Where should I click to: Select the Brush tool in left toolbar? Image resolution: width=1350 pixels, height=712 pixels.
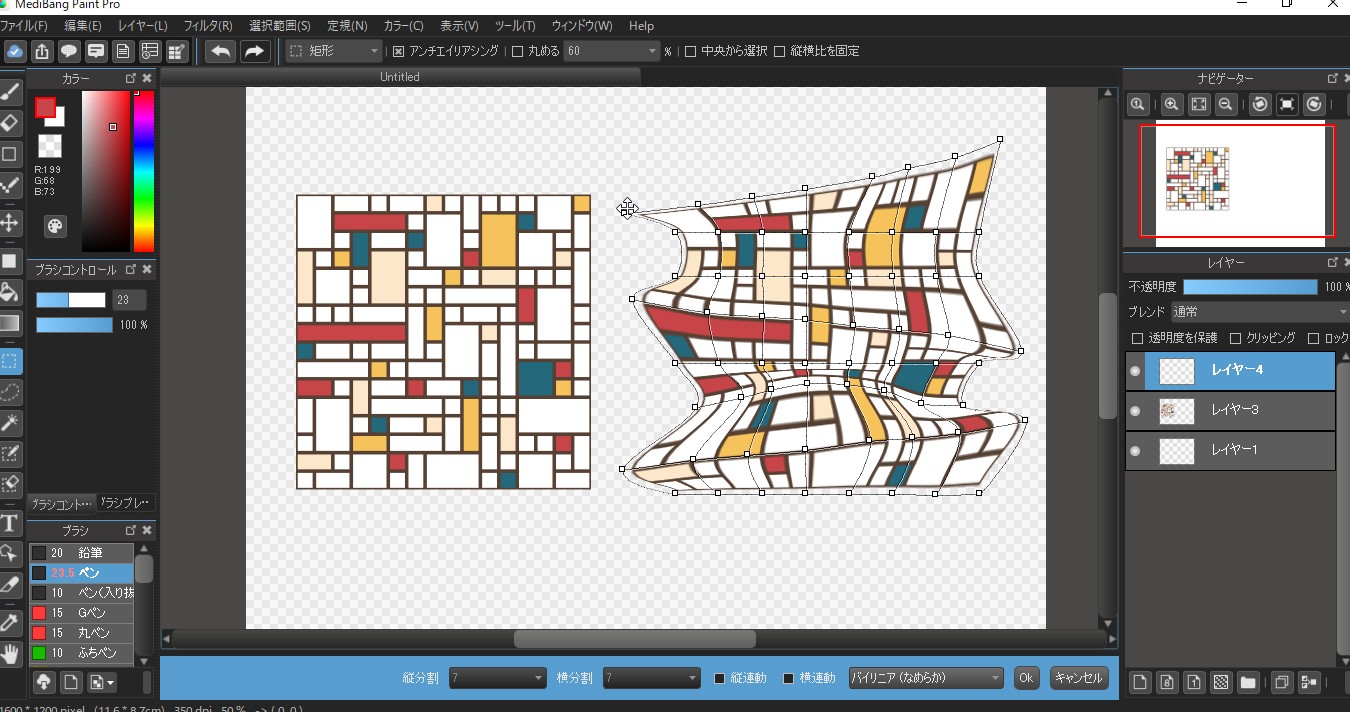pos(10,92)
